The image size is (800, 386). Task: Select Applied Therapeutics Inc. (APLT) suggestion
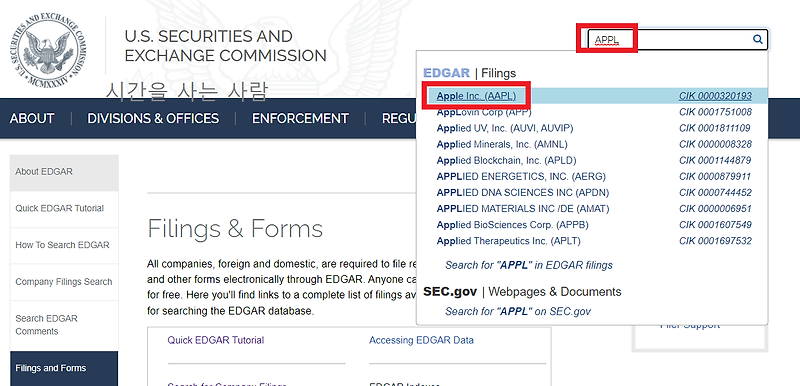coord(508,241)
